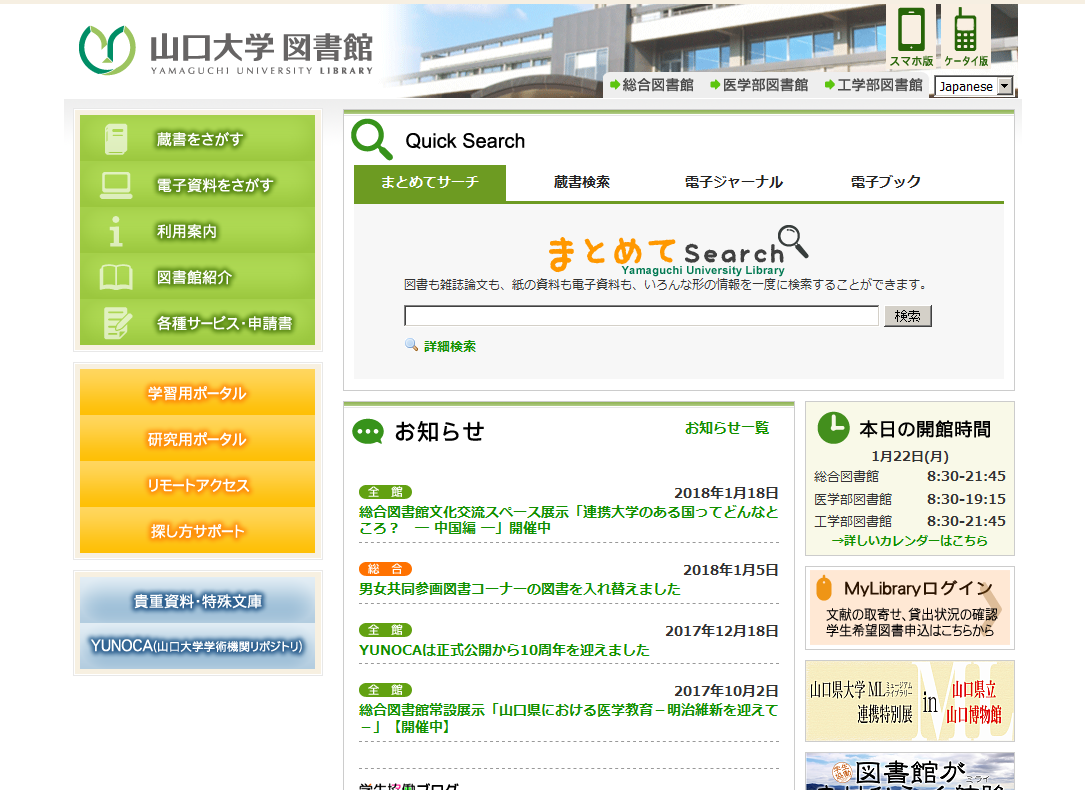
Task: Click the small magnifier icon beside 詳細検索
Action: point(411,345)
